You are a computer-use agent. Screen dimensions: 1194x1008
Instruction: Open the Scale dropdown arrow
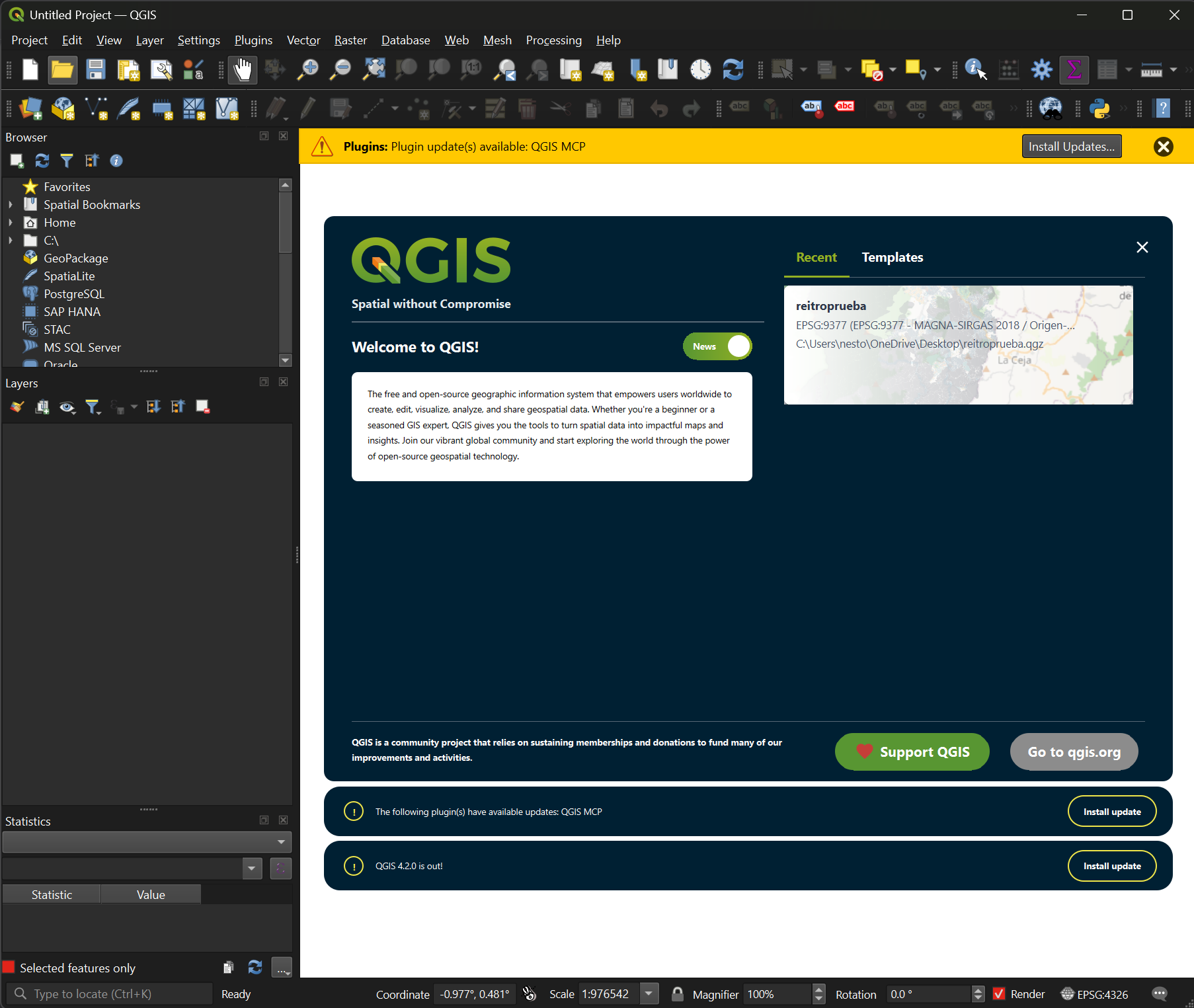tap(649, 993)
